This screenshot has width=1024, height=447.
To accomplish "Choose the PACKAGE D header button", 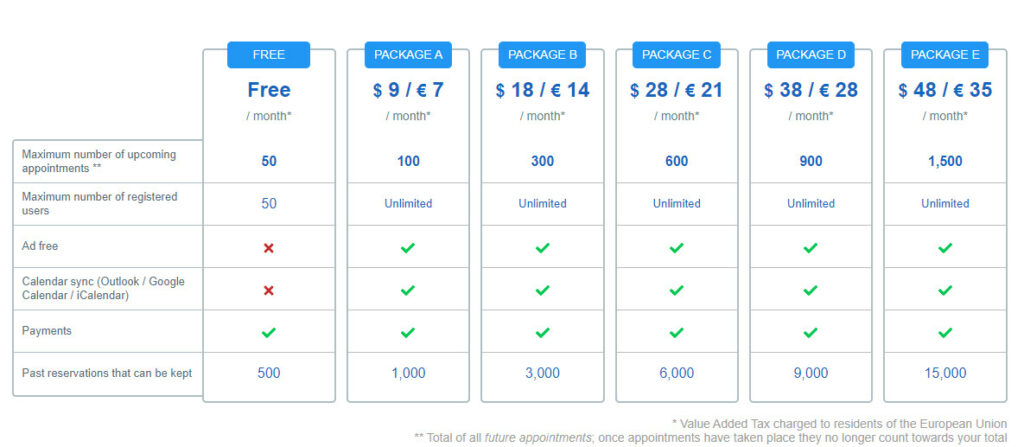I will pos(810,55).
